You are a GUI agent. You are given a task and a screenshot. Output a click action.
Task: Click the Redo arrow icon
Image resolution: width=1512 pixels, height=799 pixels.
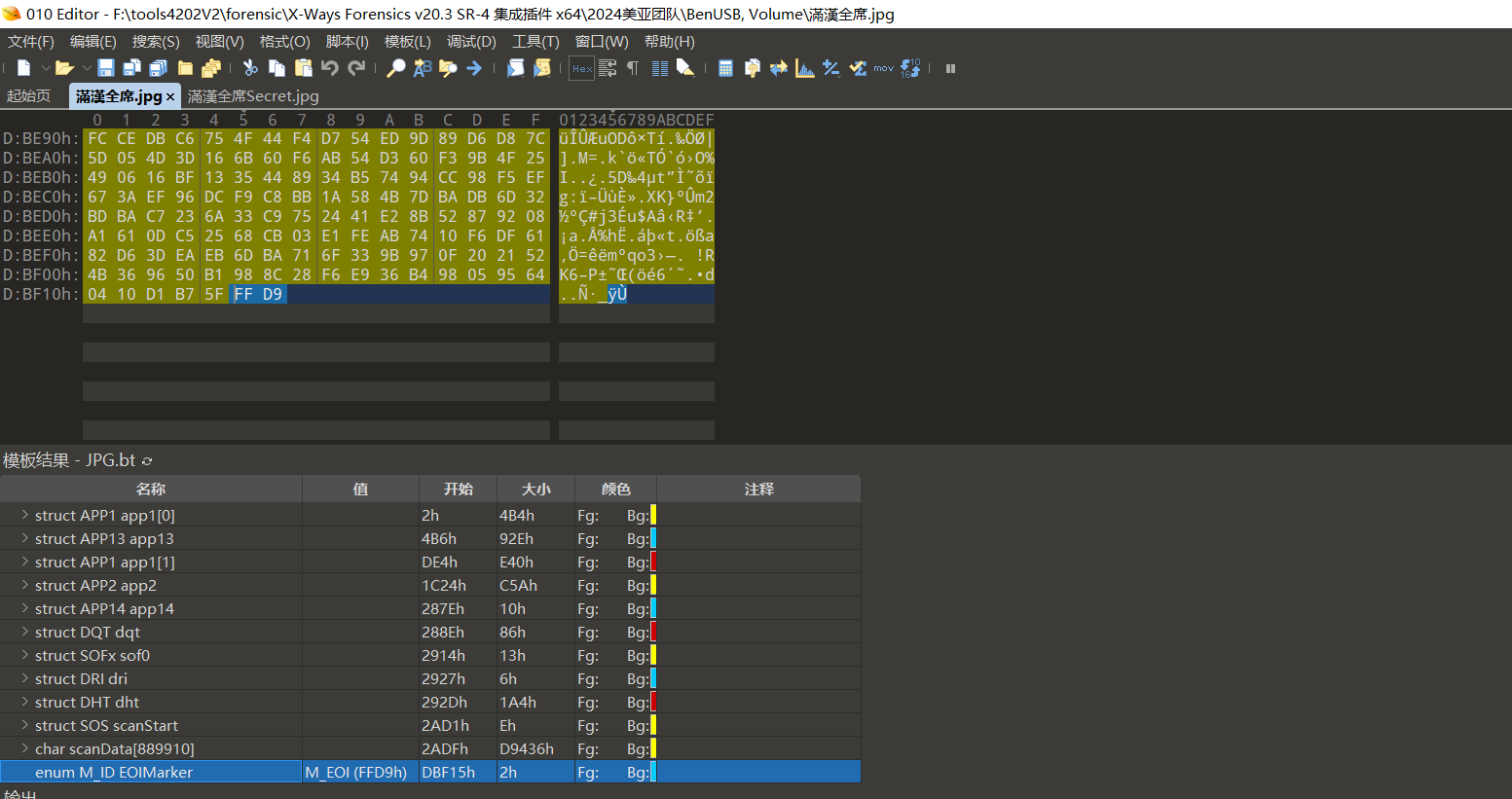click(x=356, y=68)
